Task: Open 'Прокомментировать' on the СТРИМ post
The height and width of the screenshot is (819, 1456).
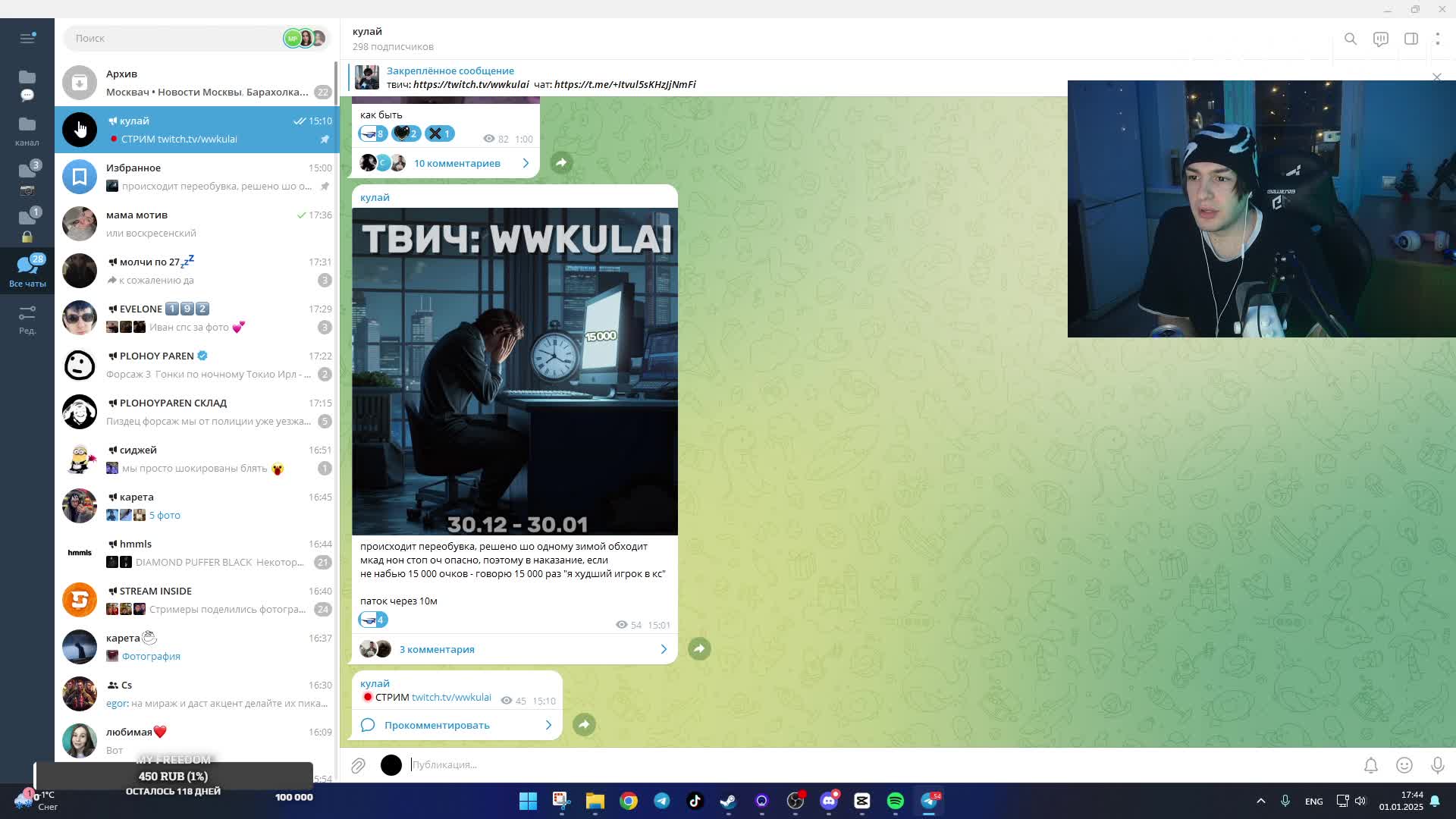Action: [457, 725]
